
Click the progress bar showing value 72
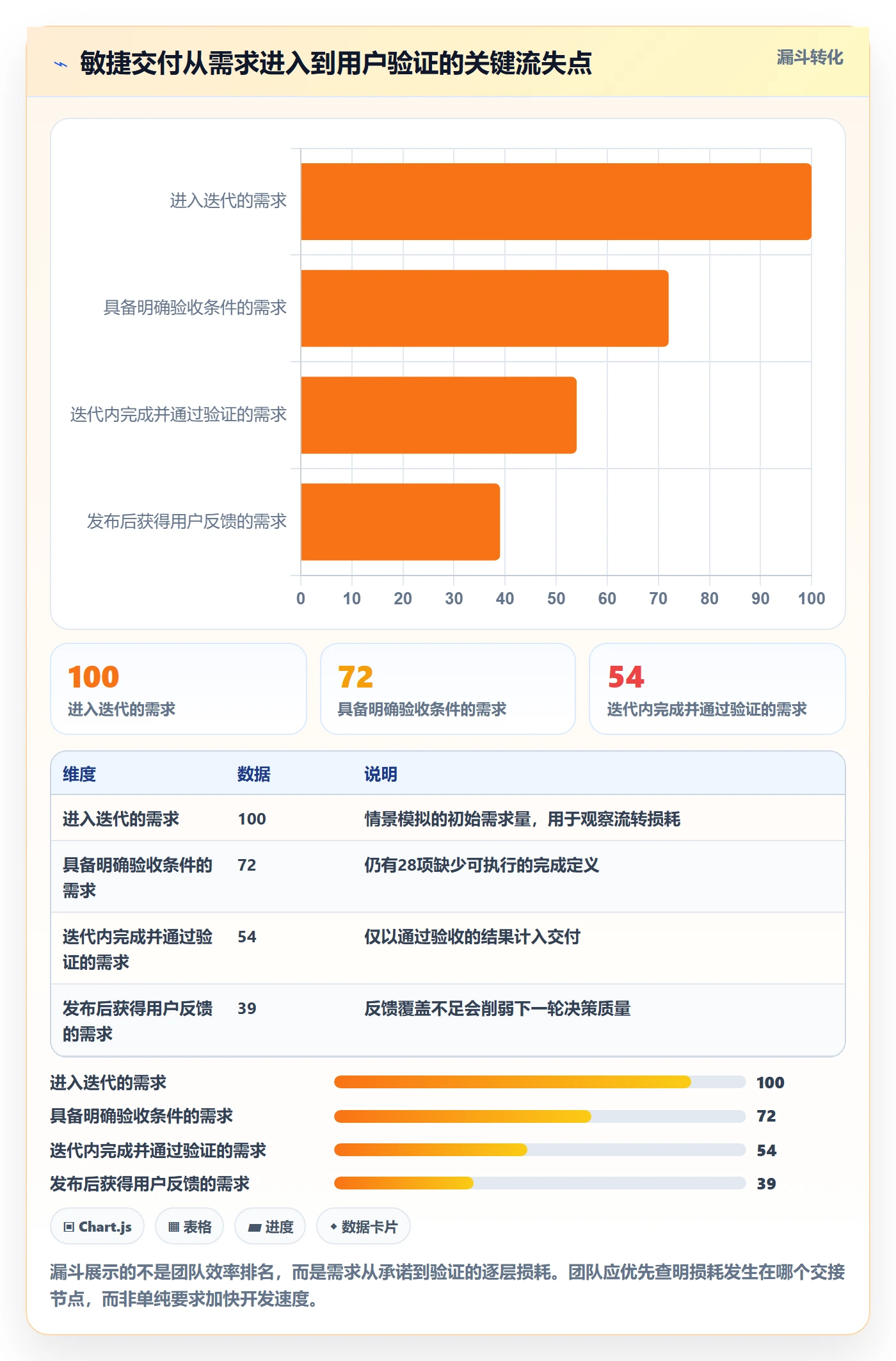540,1116
